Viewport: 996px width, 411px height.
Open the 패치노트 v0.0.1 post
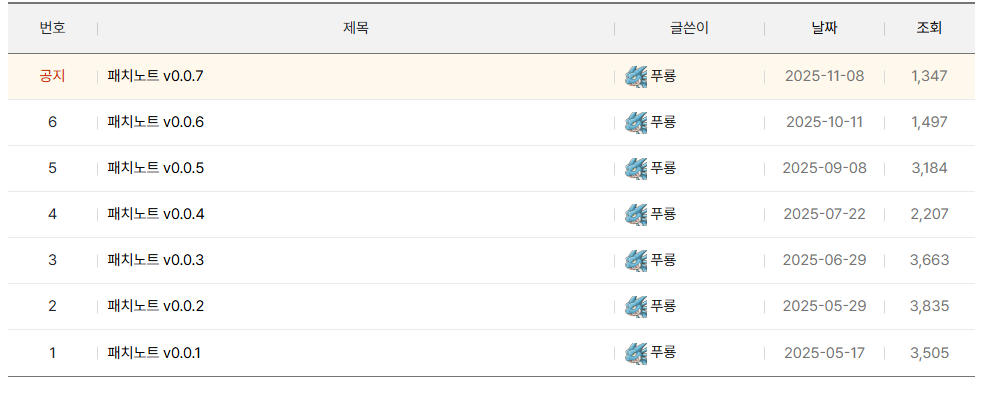[x=154, y=352]
